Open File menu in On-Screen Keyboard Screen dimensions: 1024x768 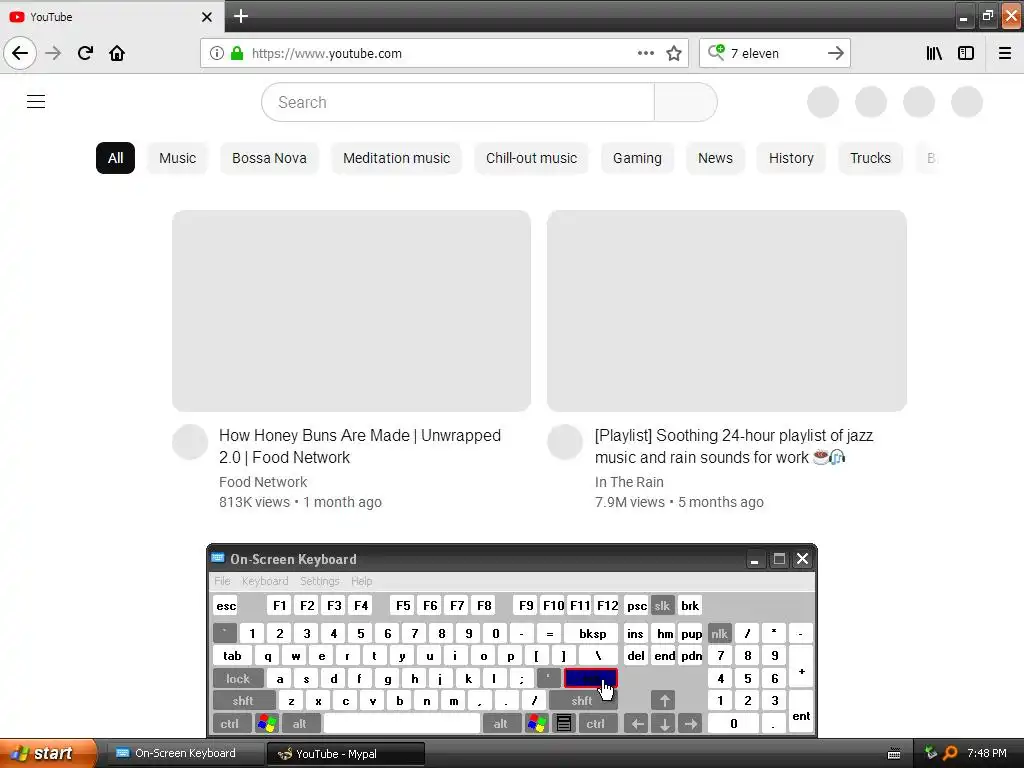222,581
